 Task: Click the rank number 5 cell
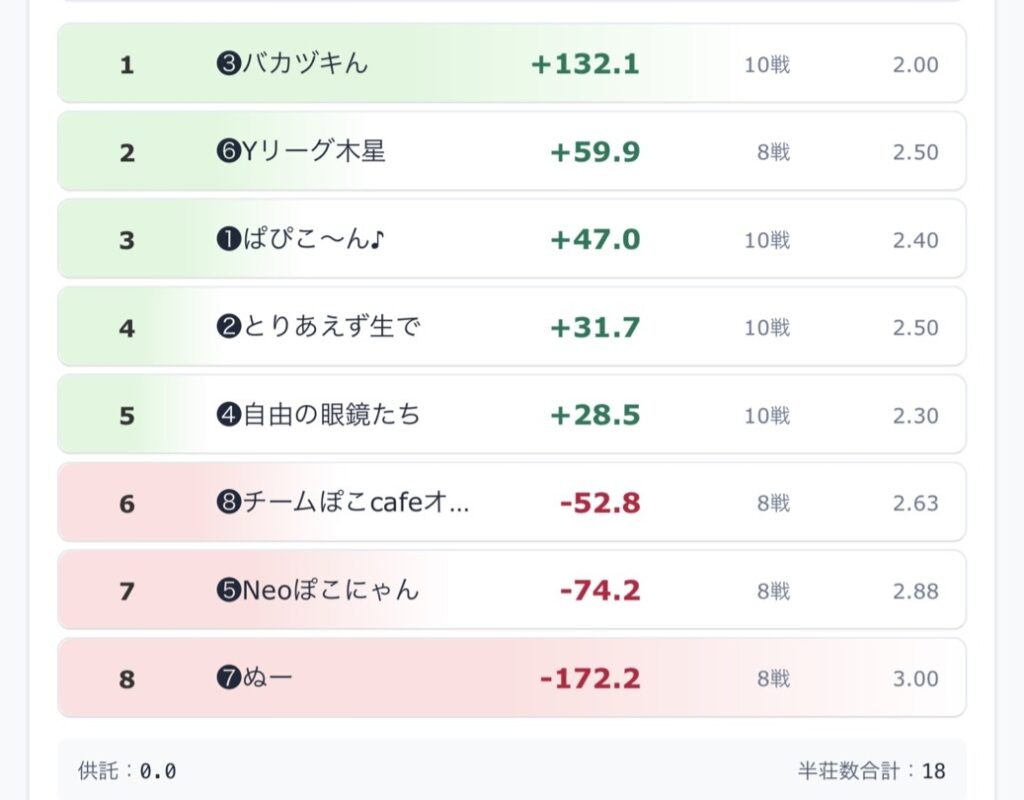(127, 416)
